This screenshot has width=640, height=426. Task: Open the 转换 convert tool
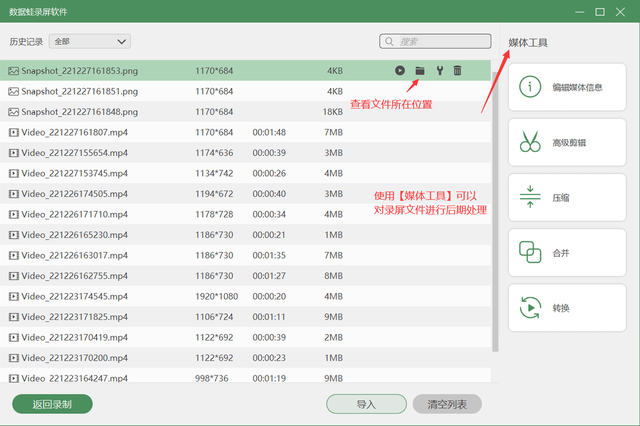click(567, 308)
